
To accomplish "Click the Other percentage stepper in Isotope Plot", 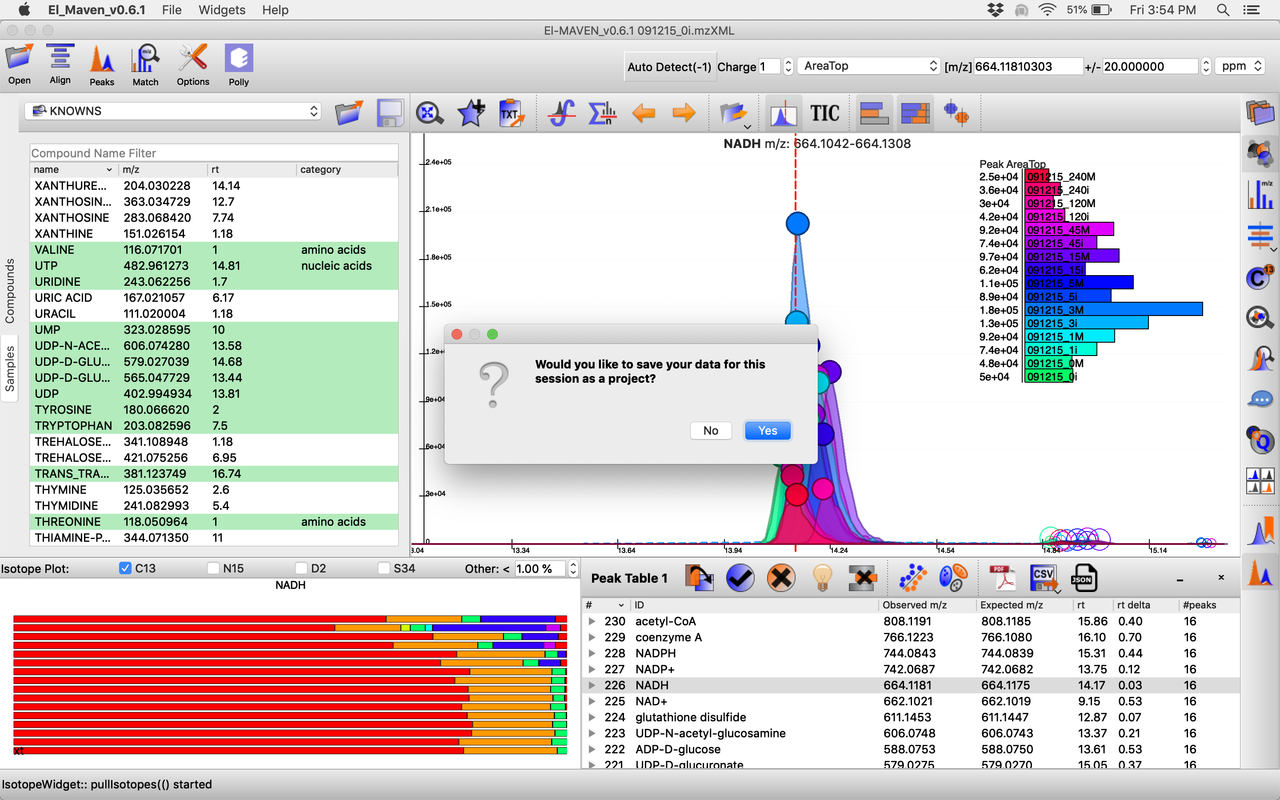I will tap(573, 568).
